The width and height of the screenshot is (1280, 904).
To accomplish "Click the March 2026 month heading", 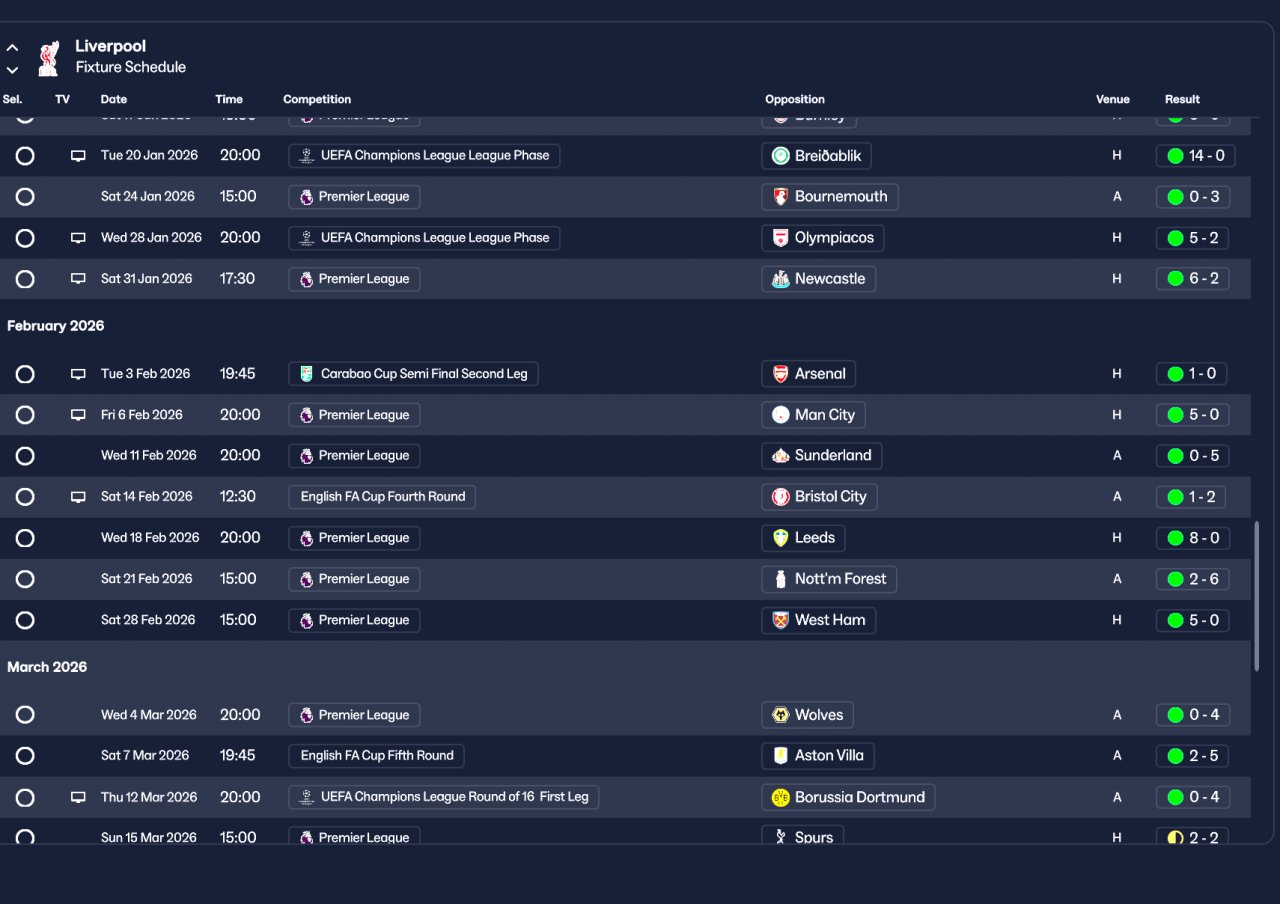I will (47, 667).
